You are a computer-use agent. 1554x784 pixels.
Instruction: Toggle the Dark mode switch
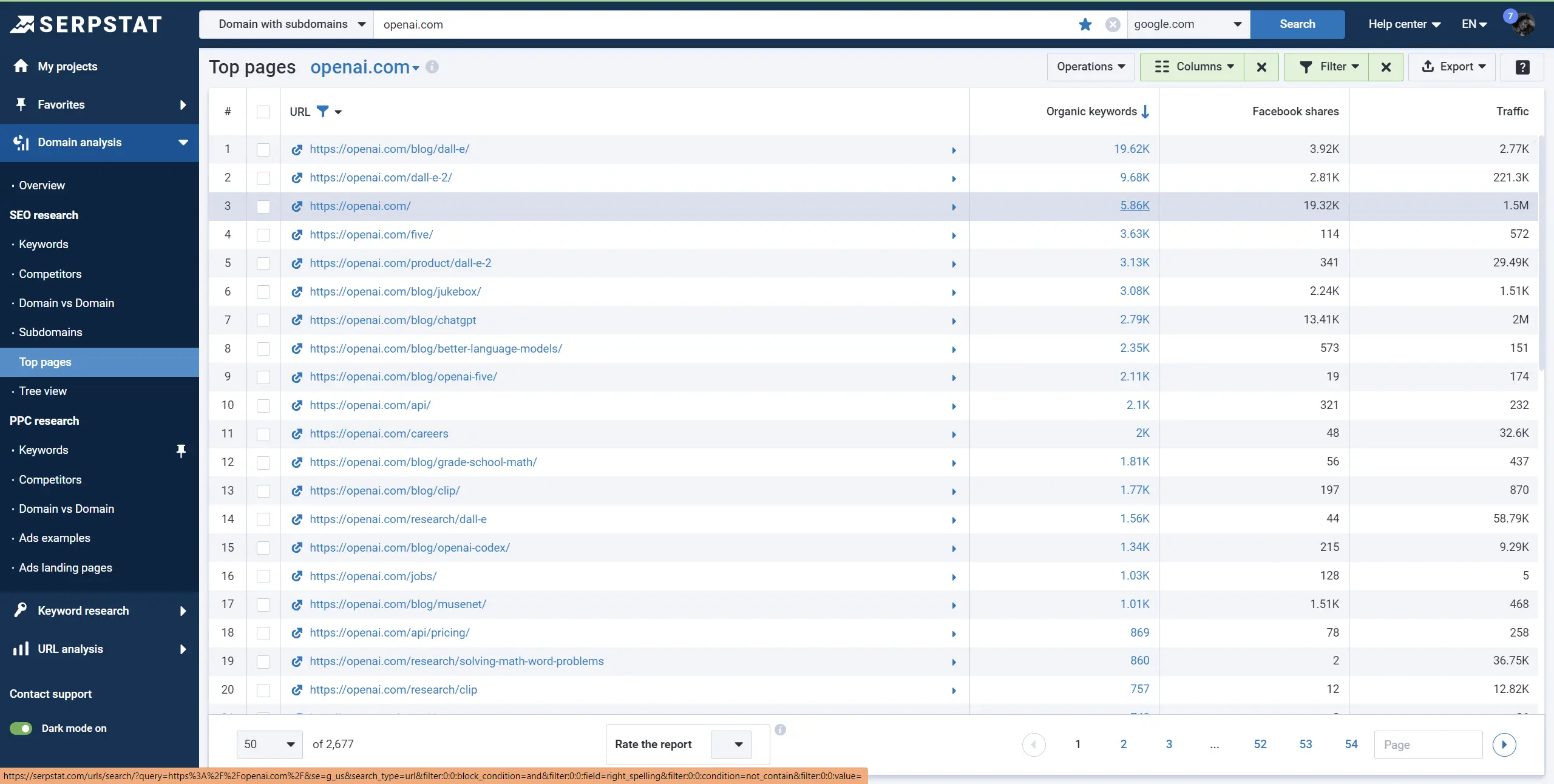tap(21, 728)
